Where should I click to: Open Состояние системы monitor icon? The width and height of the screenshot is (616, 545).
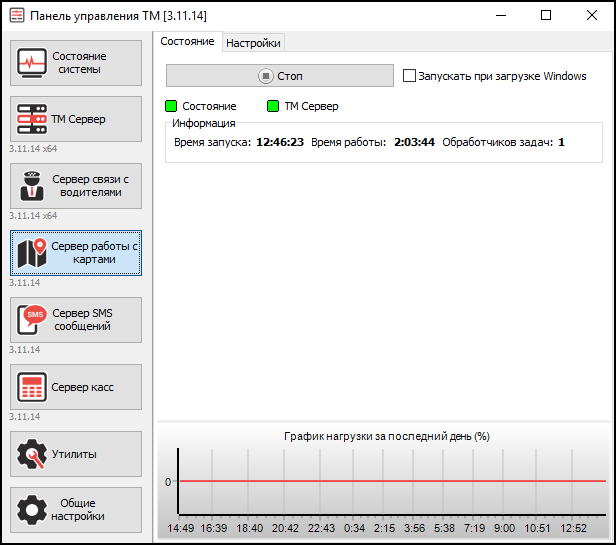point(32,63)
